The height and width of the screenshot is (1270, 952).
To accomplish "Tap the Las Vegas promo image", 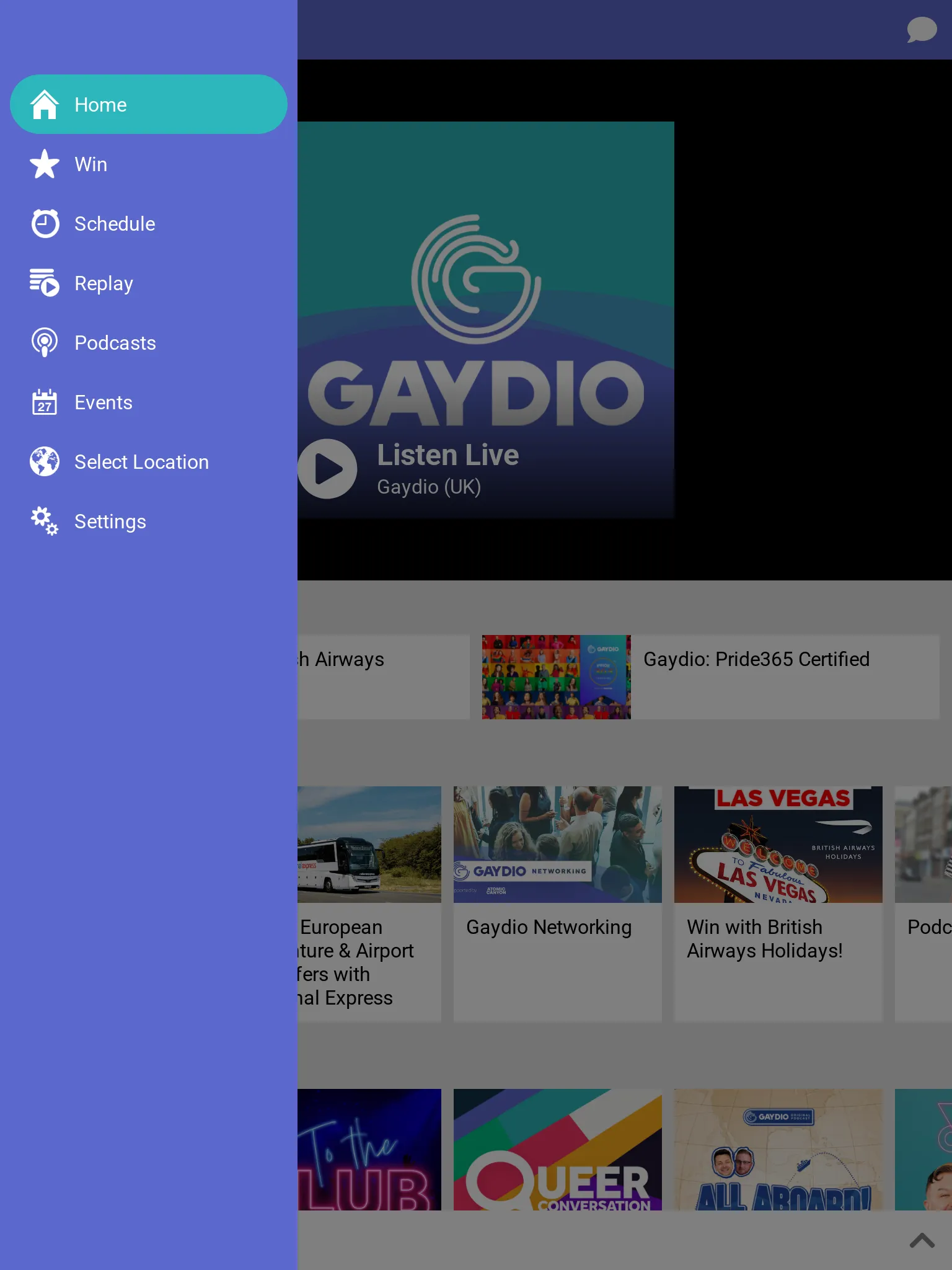I will 778,845.
